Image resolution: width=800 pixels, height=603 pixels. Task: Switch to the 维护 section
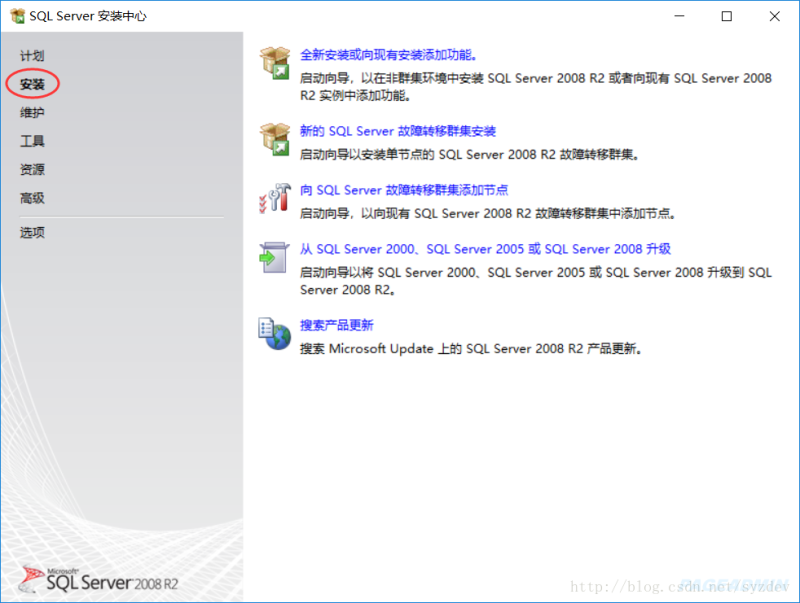(x=32, y=112)
